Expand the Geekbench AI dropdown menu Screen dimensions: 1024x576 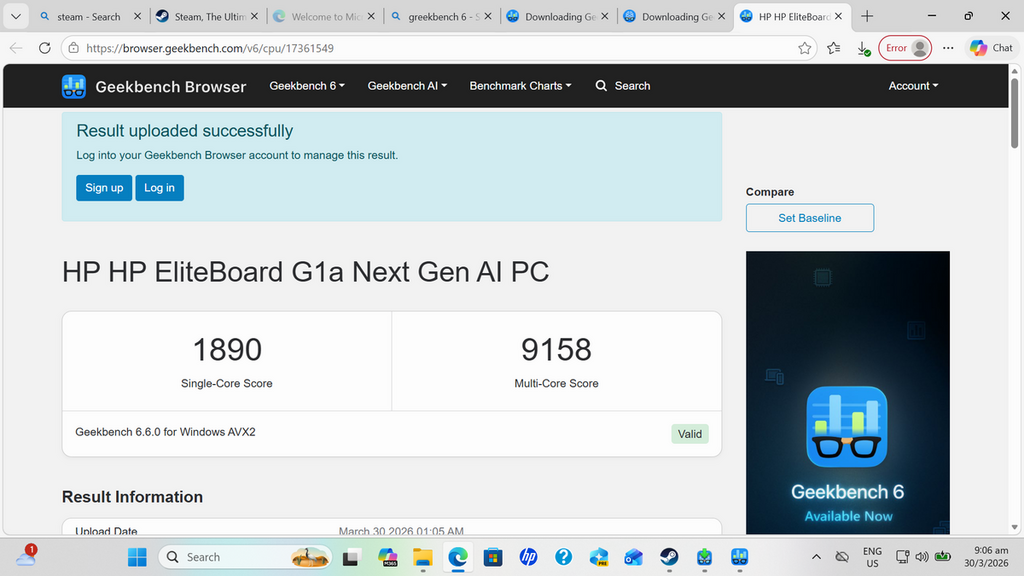point(407,86)
